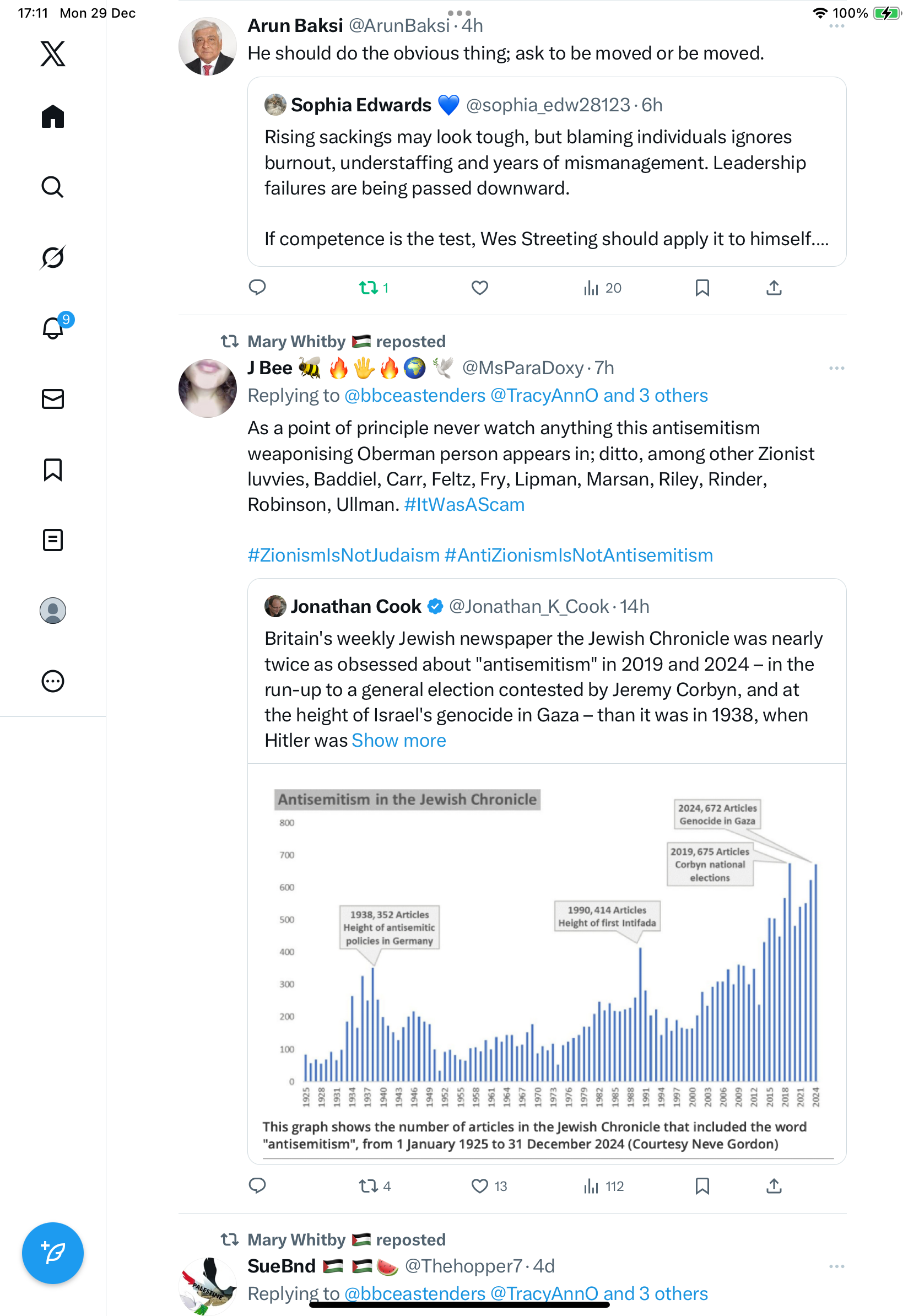The image size is (919, 1316).
Task: Open the #ItWasAScam hashtag
Action: click(464, 504)
